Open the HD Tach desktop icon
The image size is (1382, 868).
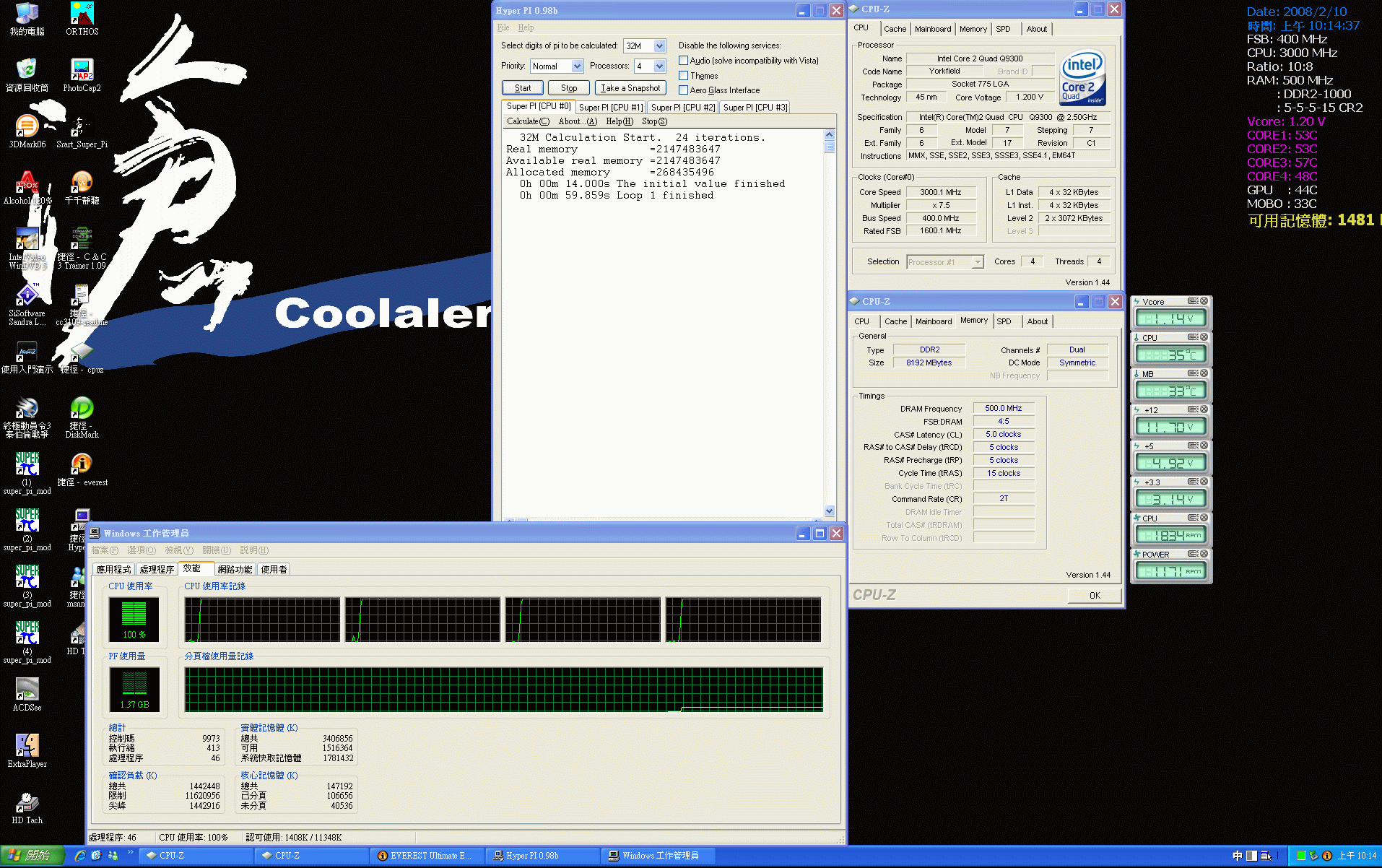coord(27,802)
